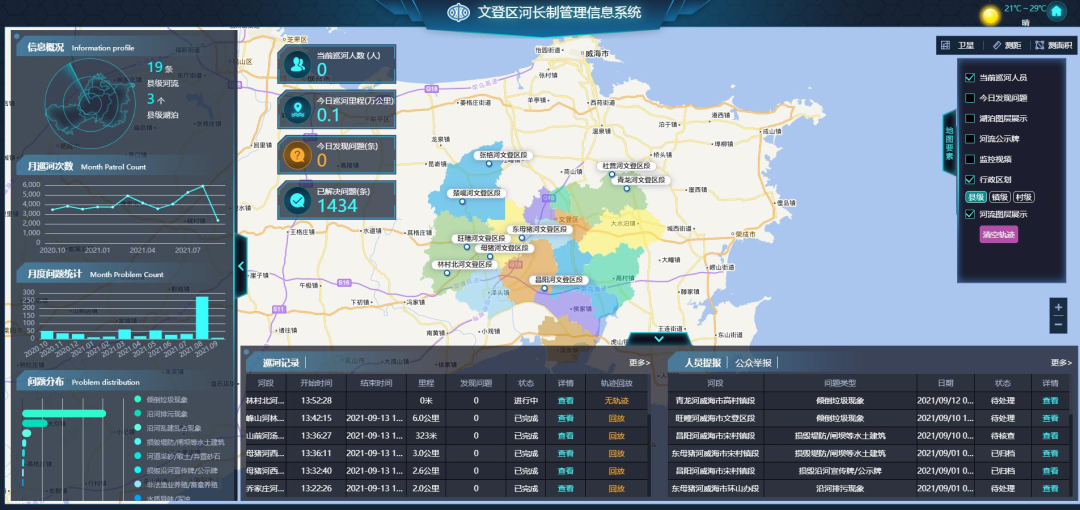Image resolution: width=1080 pixels, height=510 pixels.
Task: Select the 镇级 administrative level option
Action: 998,197
